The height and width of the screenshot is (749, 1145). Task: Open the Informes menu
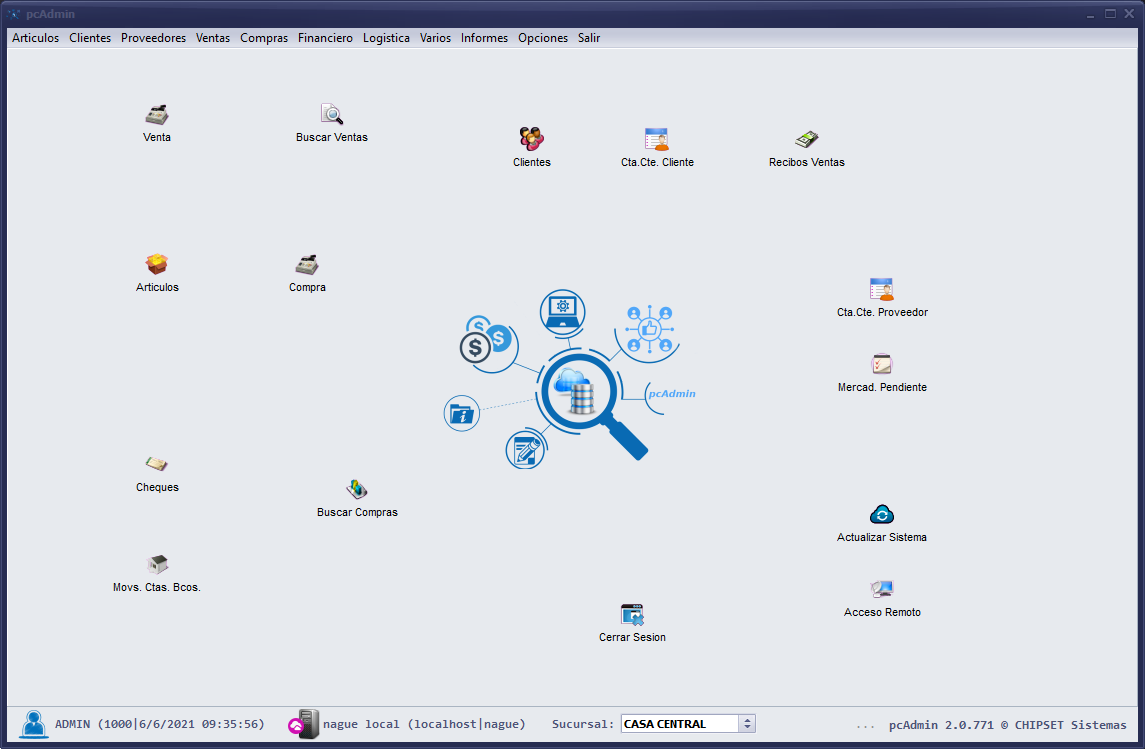pyautogui.click(x=484, y=38)
